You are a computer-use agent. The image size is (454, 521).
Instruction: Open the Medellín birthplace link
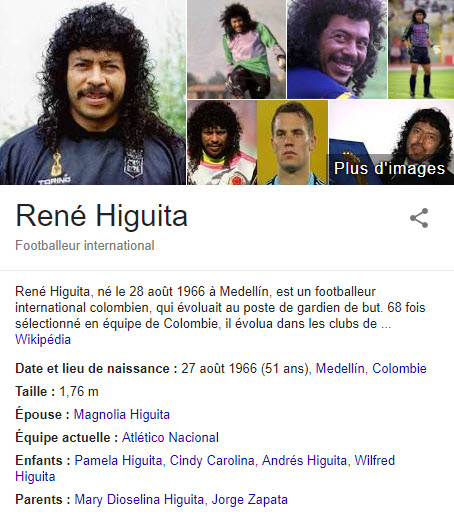click(340, 368)
